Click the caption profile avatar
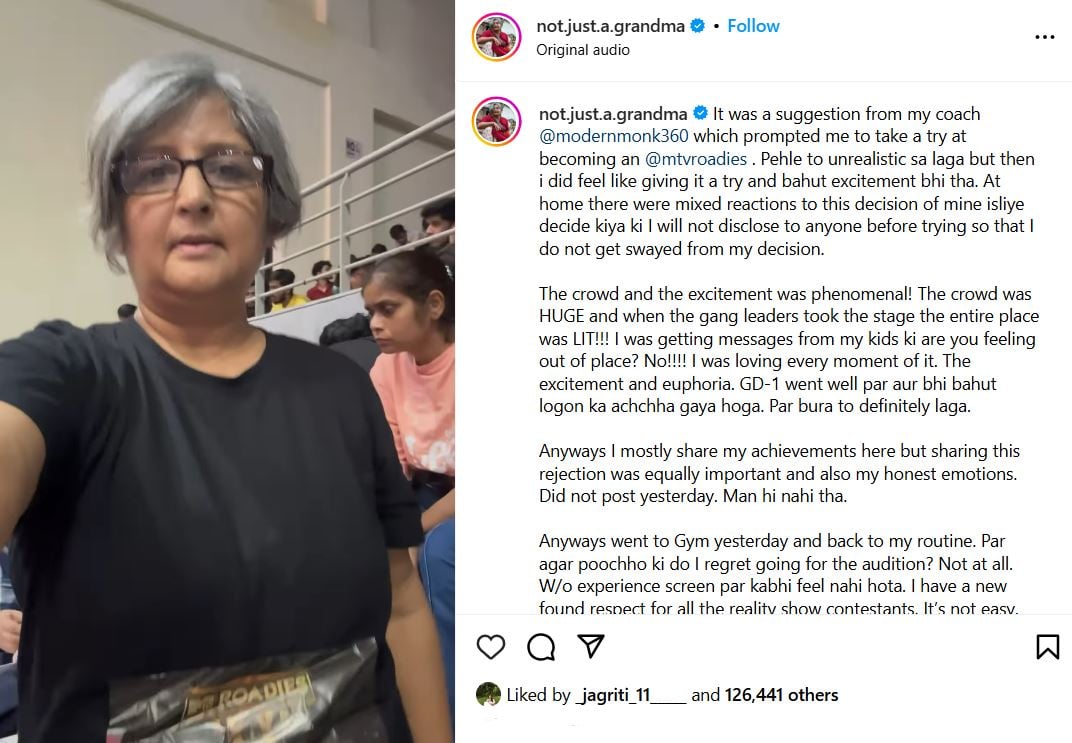 pyautogui.click(x=496, y=122)
